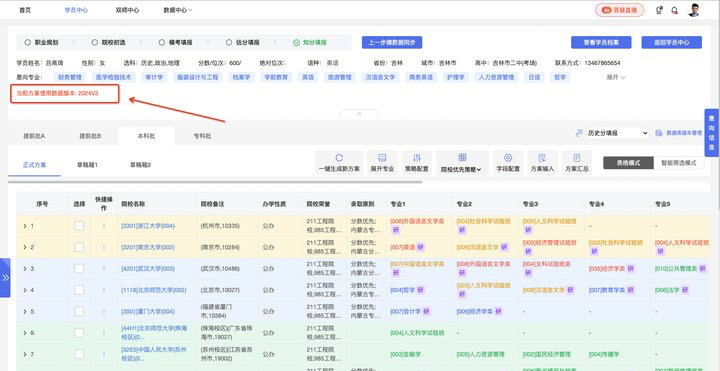Image resolution: width=720 pixels, height=371 pixels.
Task: Expand left sidebar with double-arrow handle
Action: (x=5, y=278)
